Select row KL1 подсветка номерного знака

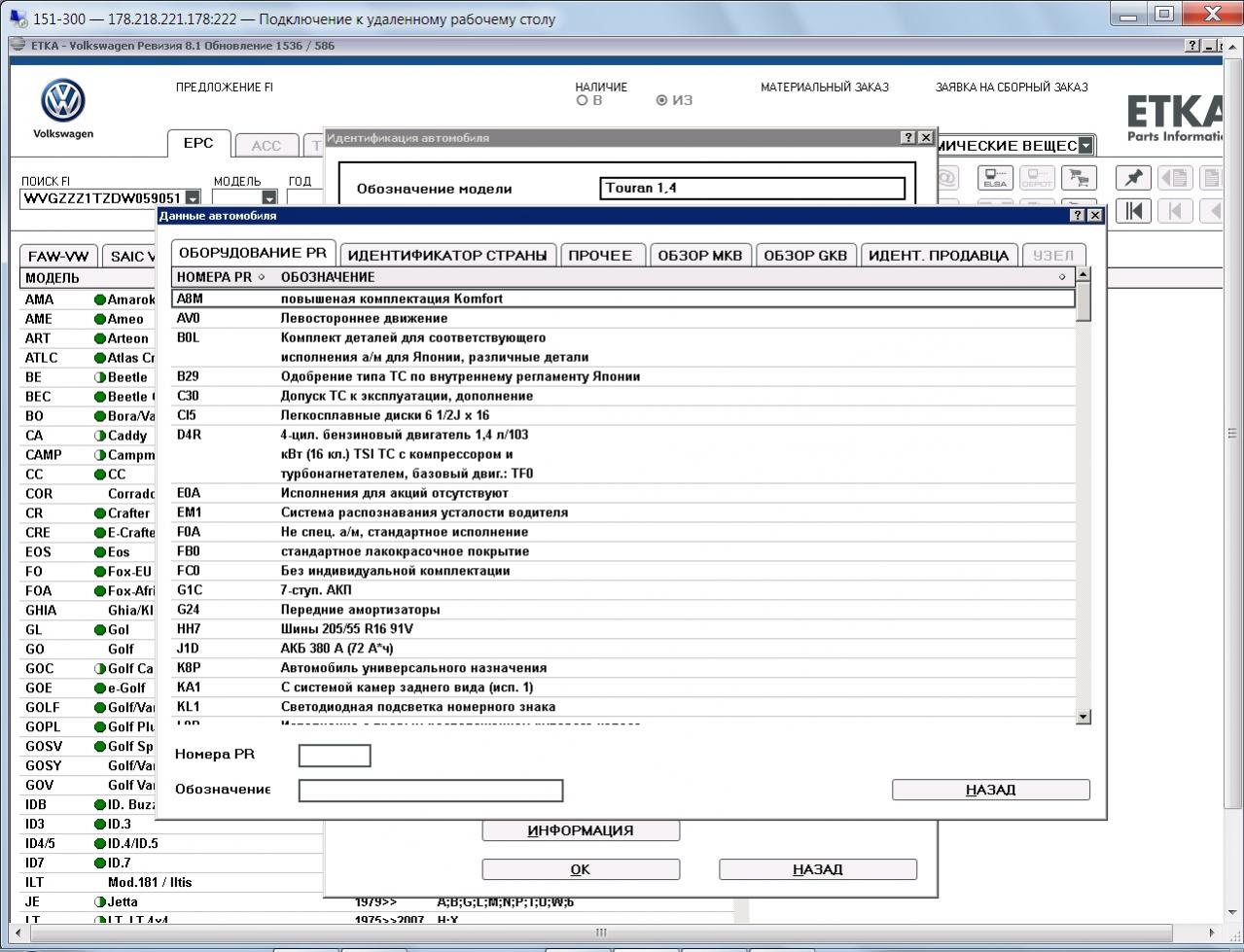[623, 707]
